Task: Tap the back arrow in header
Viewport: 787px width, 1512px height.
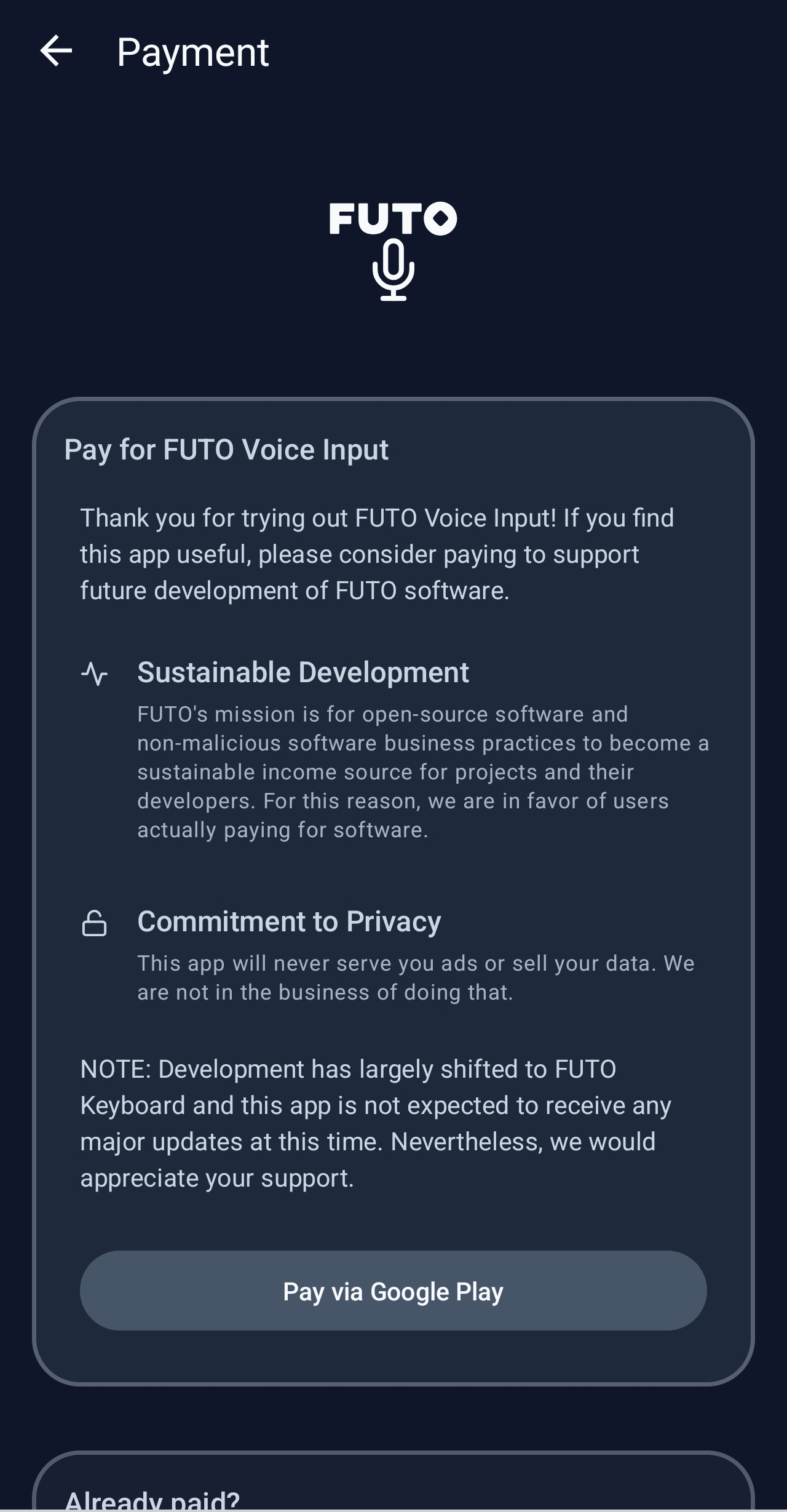Action: point(56,51)
